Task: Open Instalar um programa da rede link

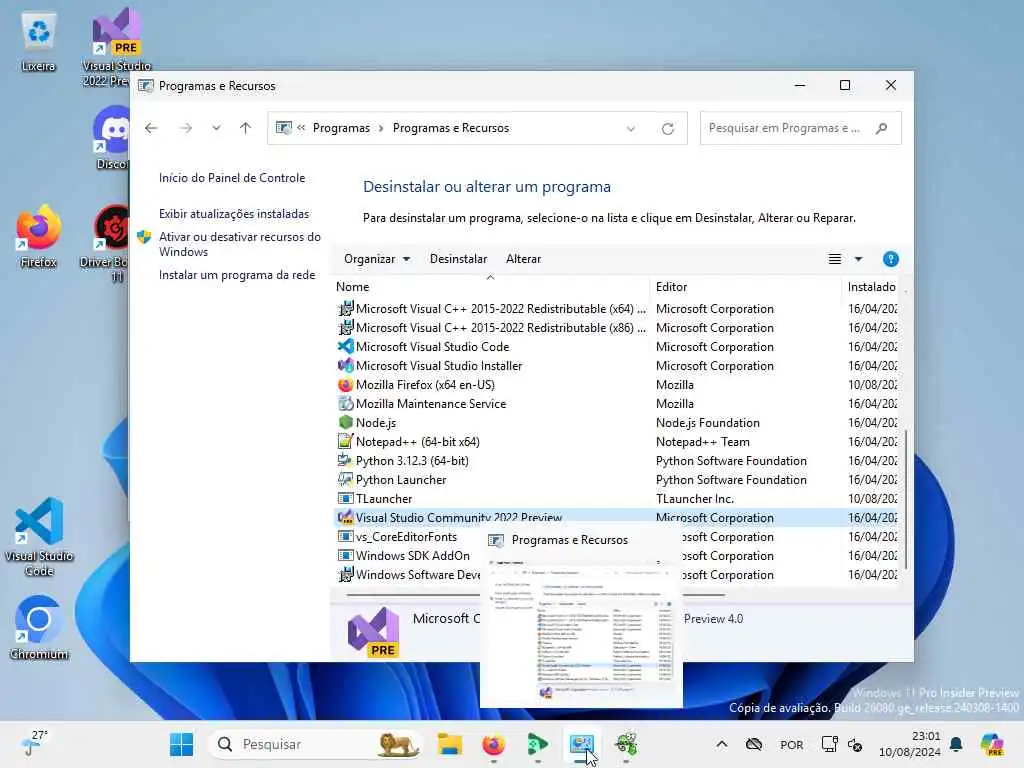Action: pos(236,275)
